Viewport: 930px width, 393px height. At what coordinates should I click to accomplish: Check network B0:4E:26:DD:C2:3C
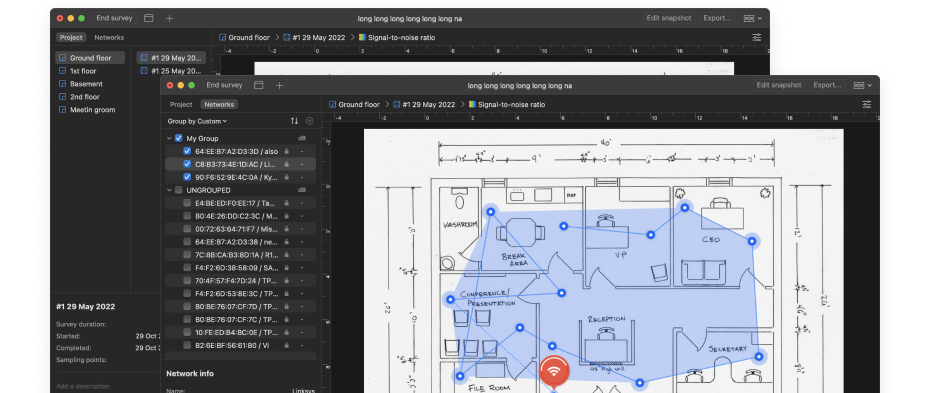187,216
